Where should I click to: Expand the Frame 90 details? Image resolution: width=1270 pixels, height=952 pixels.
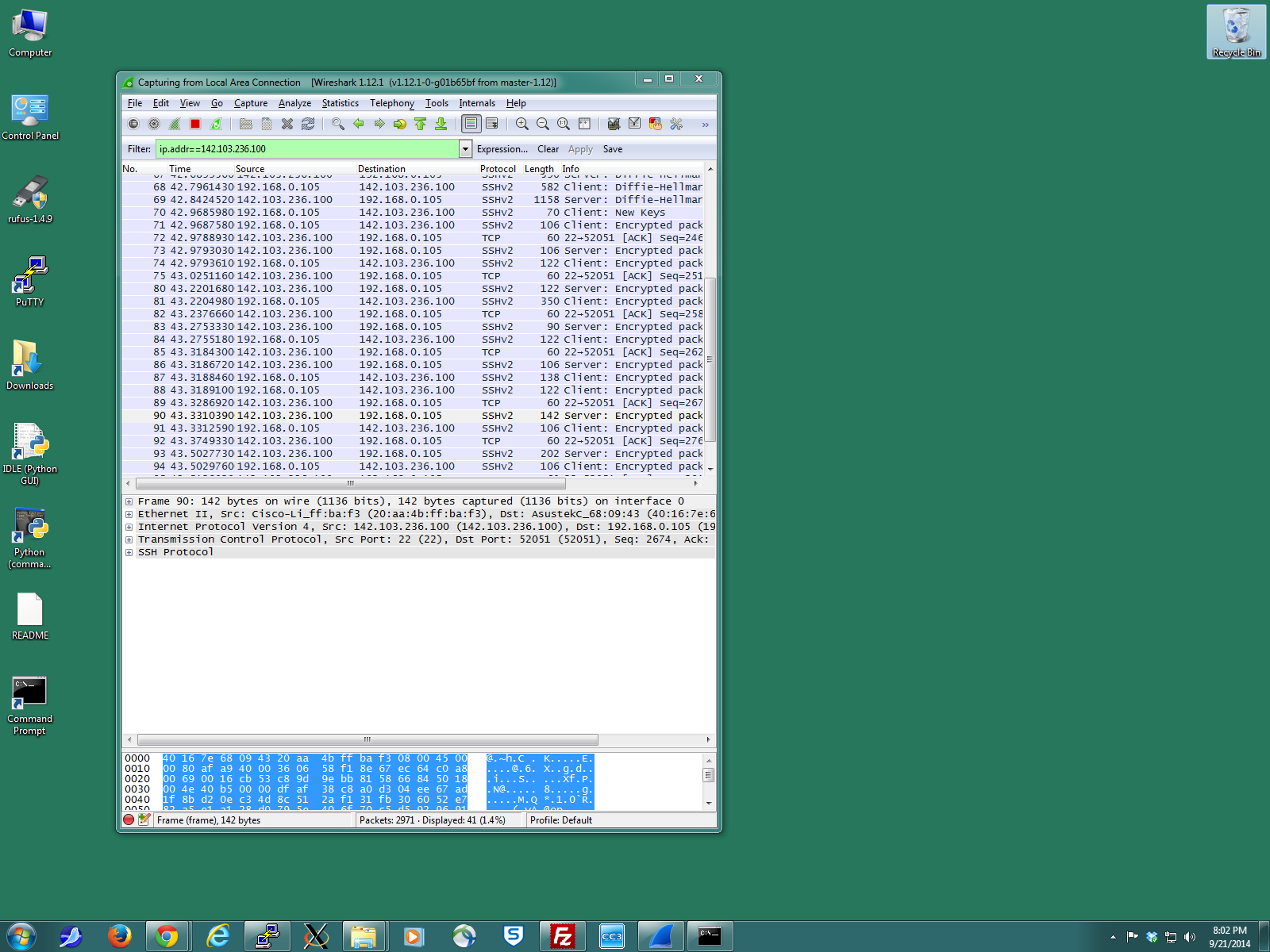(x=129, y=501)
